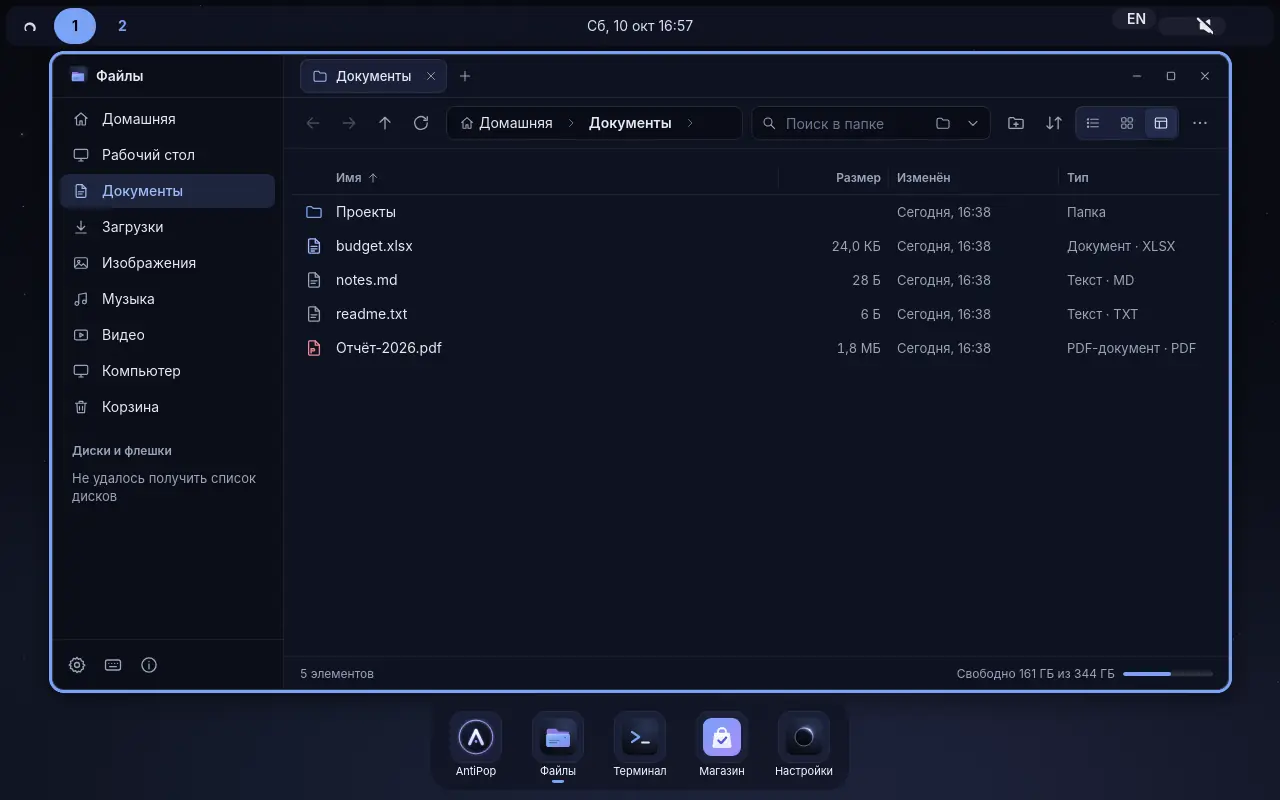Screen dimensions: 1280x800
Task: Show keyboard shortcuts icon in sidebar footer
Action: (113, 665)
